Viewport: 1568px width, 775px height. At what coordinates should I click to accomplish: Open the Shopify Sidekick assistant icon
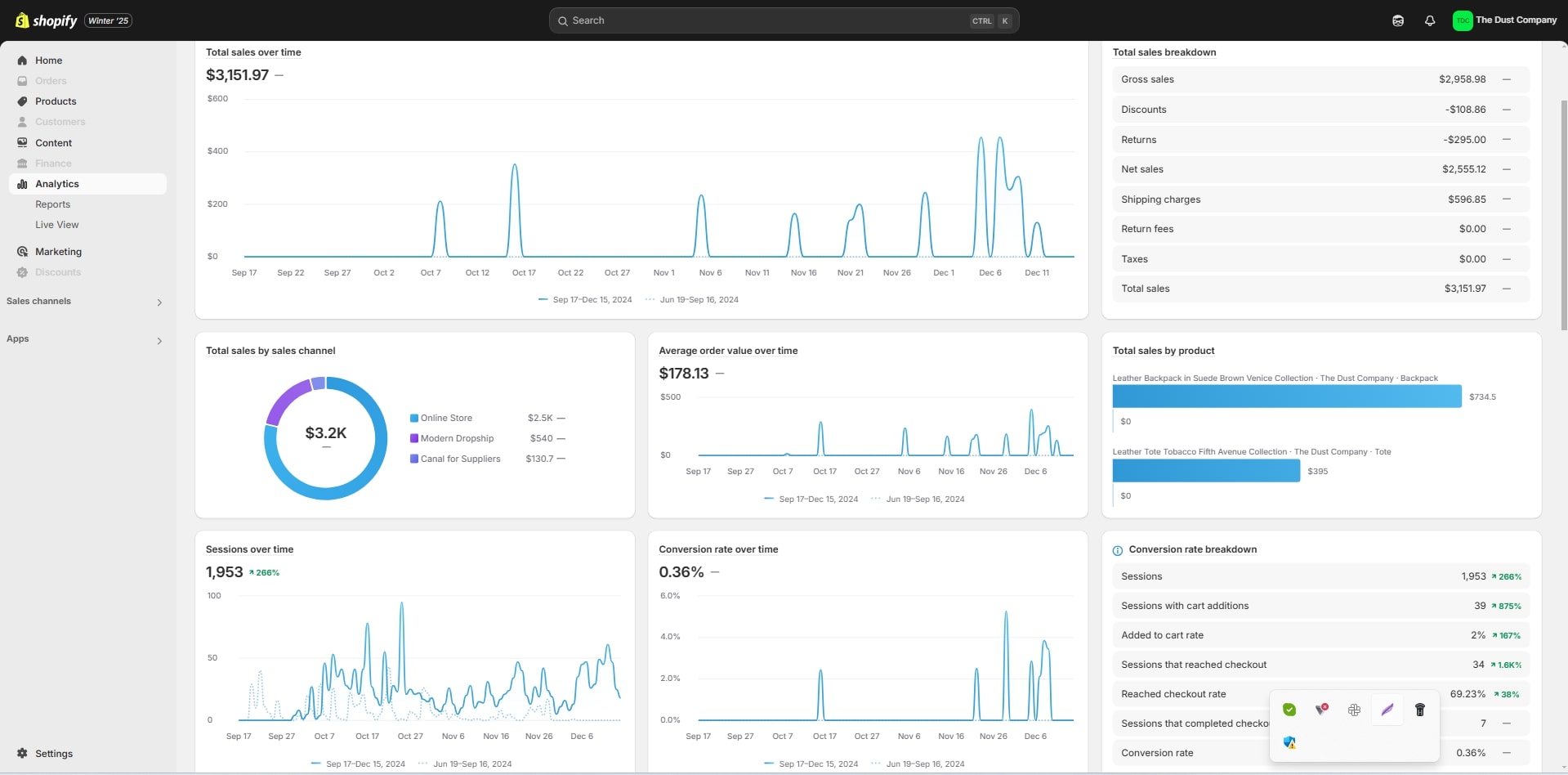click(1398, 20)
